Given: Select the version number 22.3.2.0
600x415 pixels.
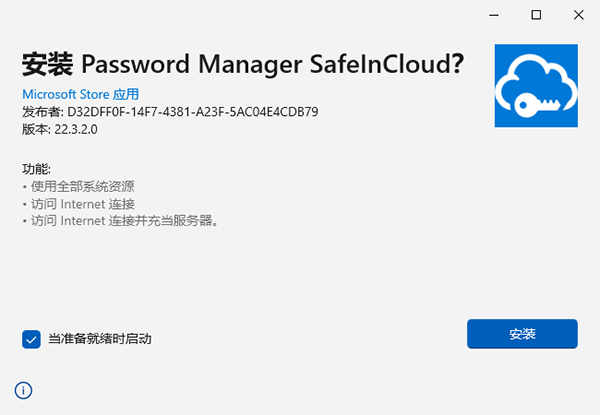Looking at the screenshot, I should pyautogui.click(x=76, y=129).
